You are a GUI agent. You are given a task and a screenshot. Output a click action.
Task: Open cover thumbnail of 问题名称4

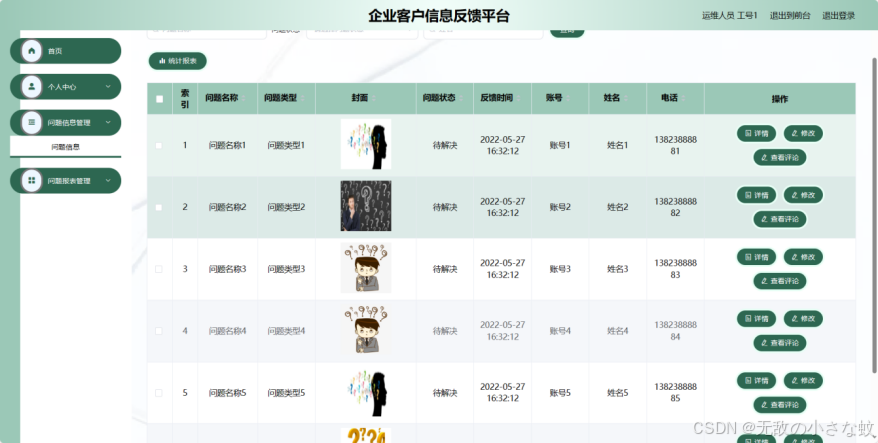[366, 329]
